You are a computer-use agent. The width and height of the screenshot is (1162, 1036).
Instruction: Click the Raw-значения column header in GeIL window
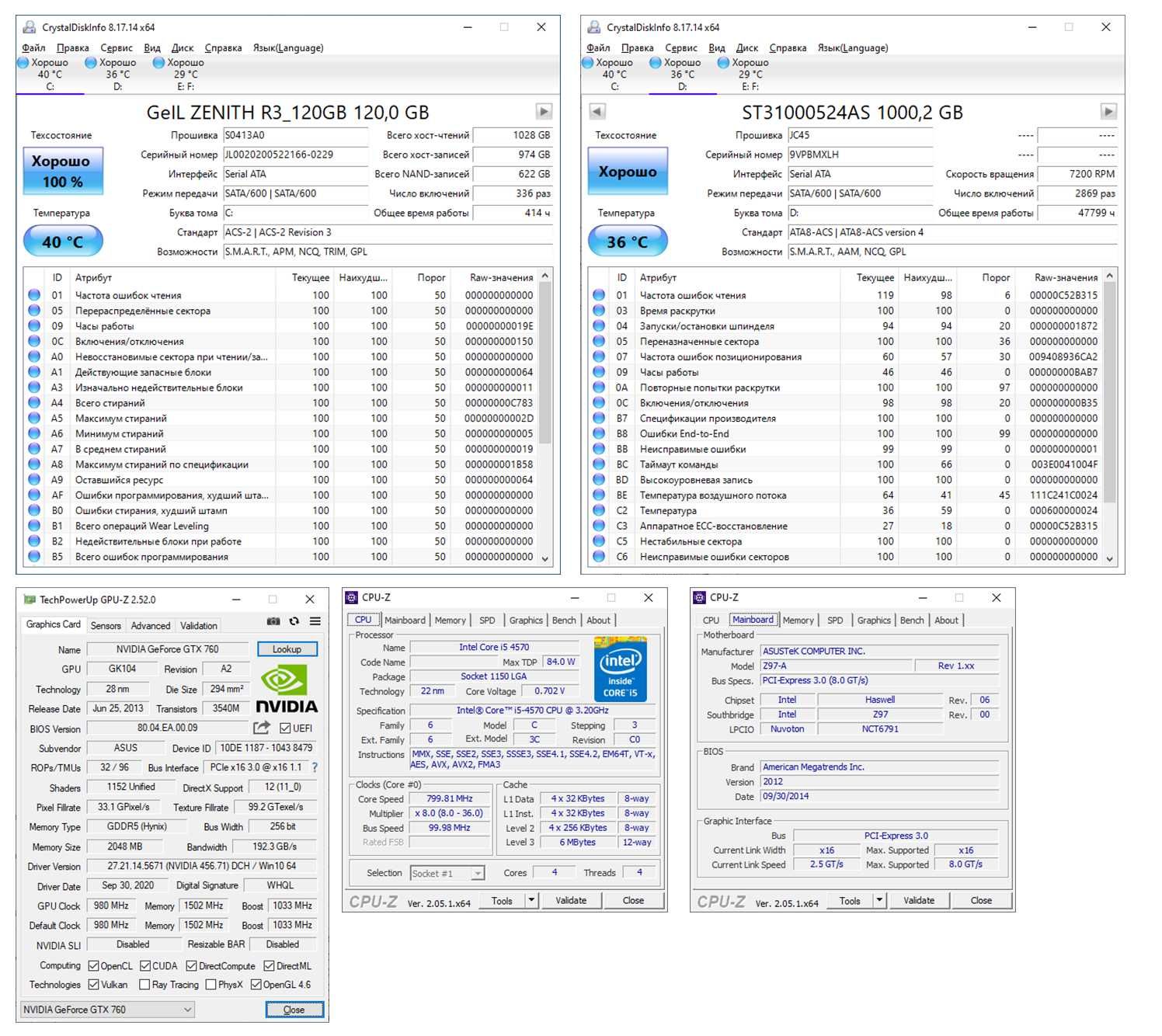pos(500,277)
